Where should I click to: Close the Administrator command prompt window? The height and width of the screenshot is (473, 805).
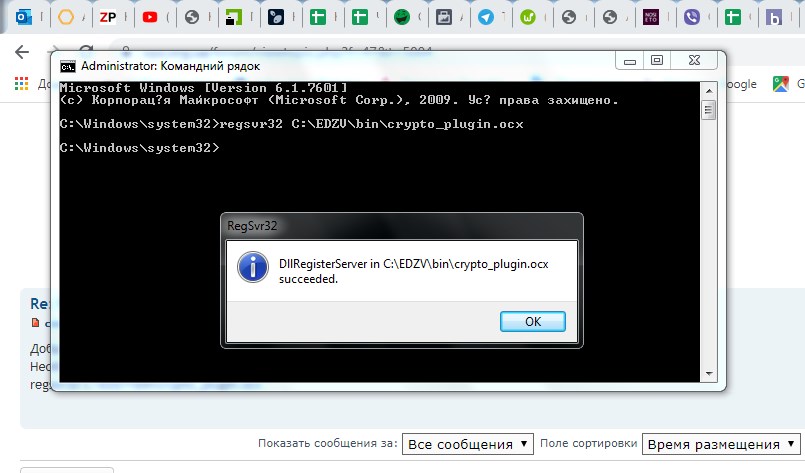695,61
